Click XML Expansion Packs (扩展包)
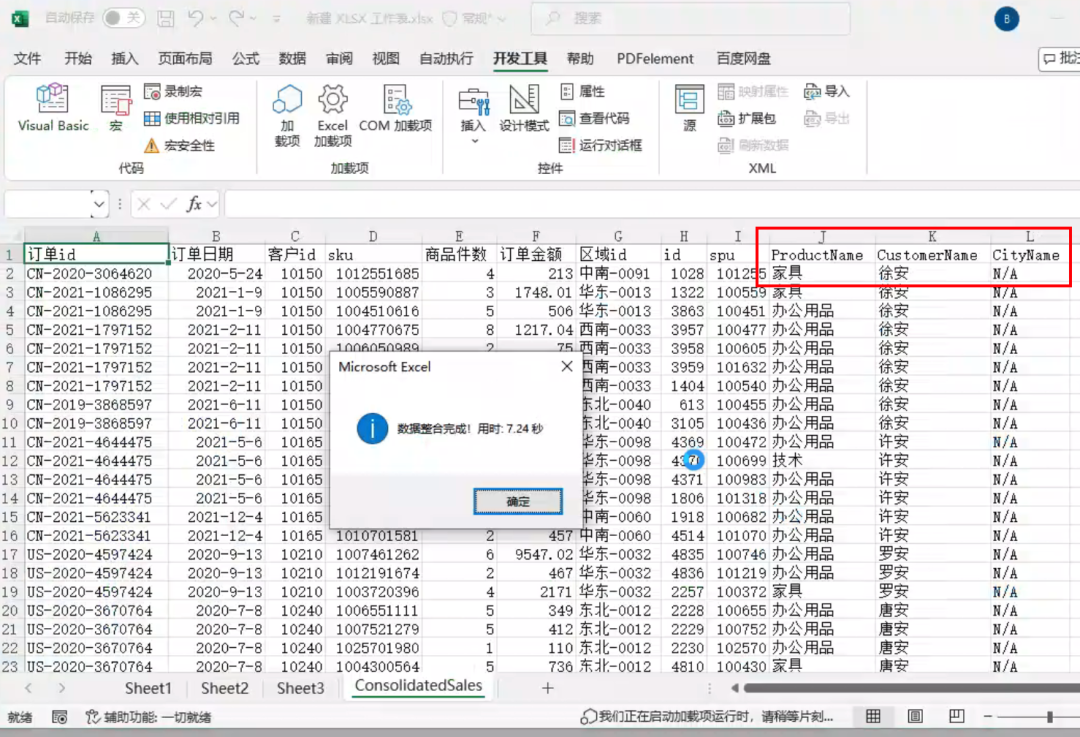 tap(747, 118)
